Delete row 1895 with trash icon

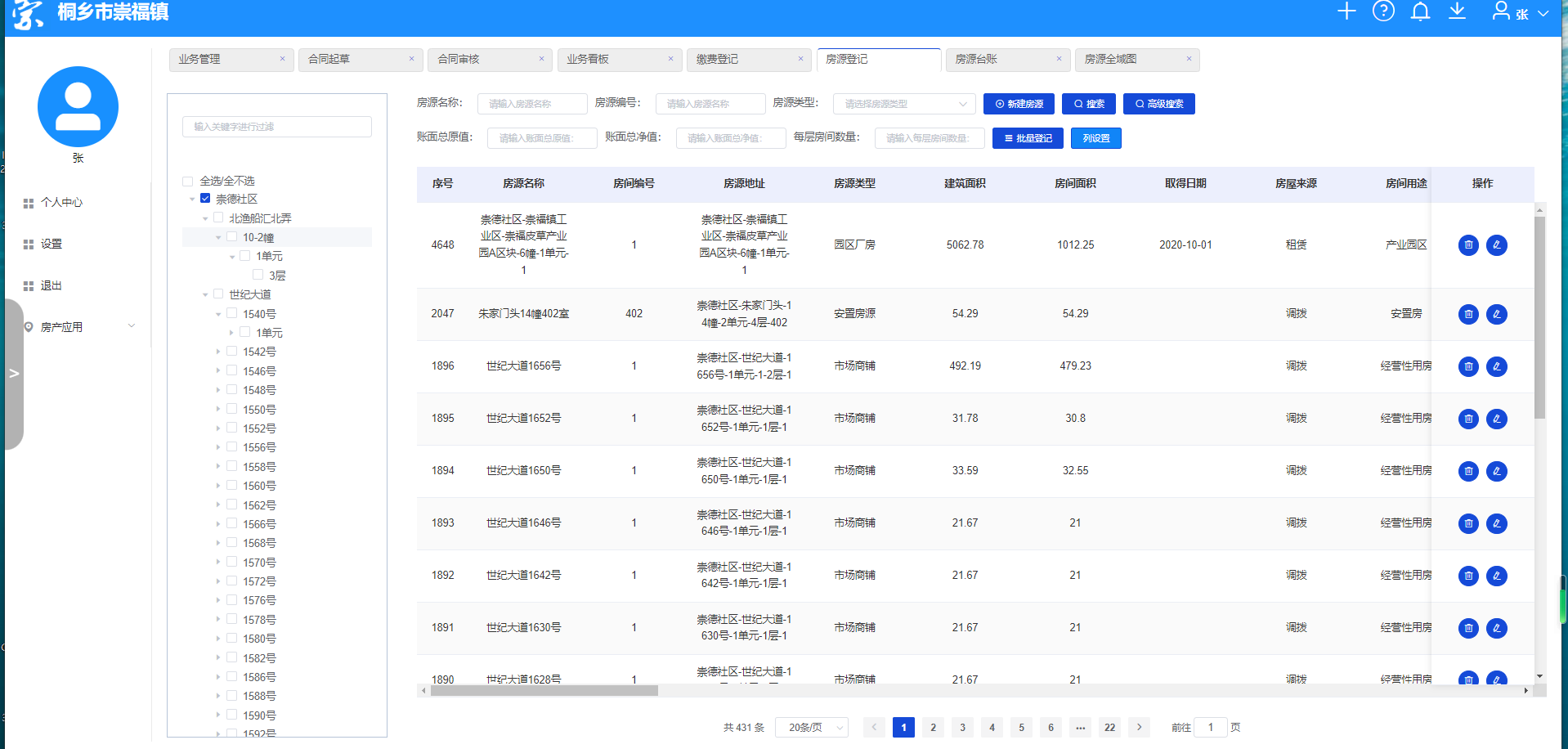tap(1468, 419)
